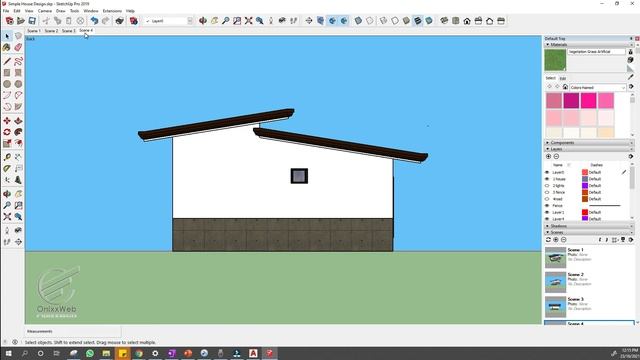This screenshot has width=640, height=360.
Task: Open the Extensions menu
Action: tap(112, 11)
